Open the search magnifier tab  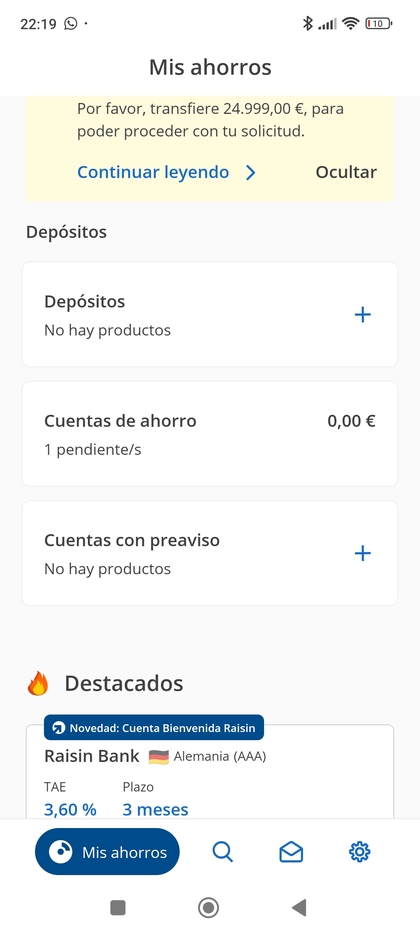click(222, 852)
